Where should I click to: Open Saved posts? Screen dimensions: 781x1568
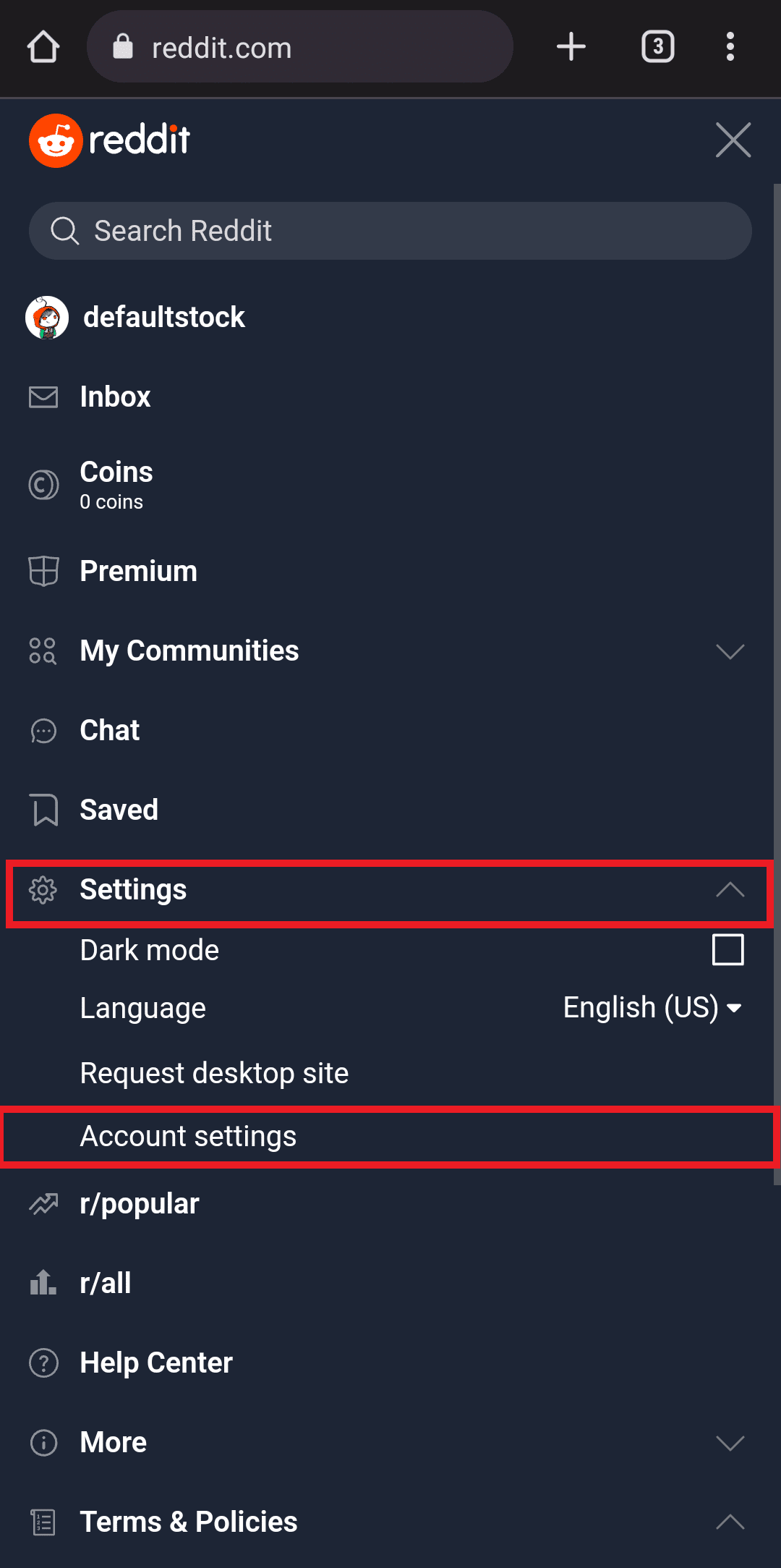(119, 810)
